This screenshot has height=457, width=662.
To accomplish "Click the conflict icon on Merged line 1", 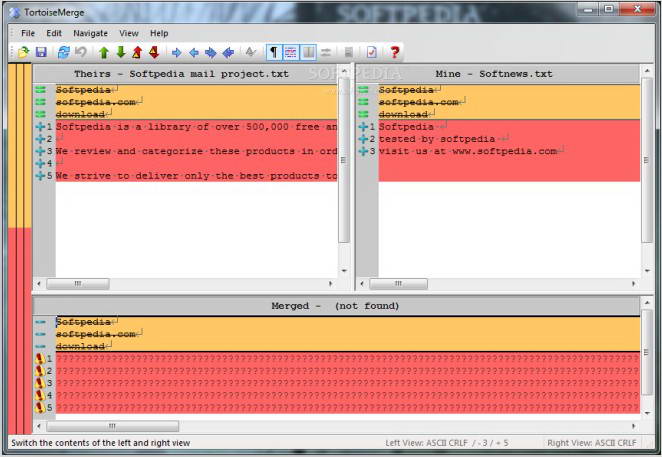I will [x=40, y=359].
